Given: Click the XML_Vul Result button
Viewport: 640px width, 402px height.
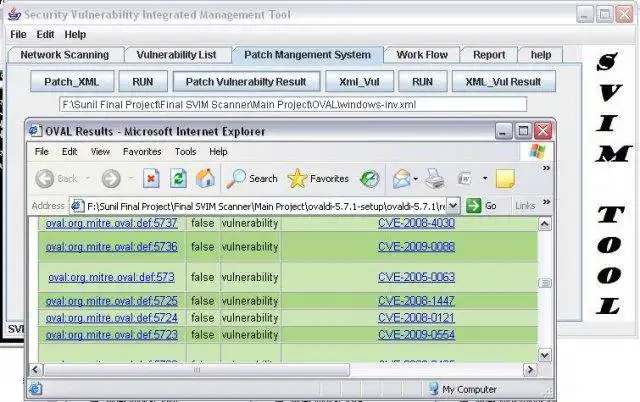Looking at the screenshot, I should (x=503, y=82).
